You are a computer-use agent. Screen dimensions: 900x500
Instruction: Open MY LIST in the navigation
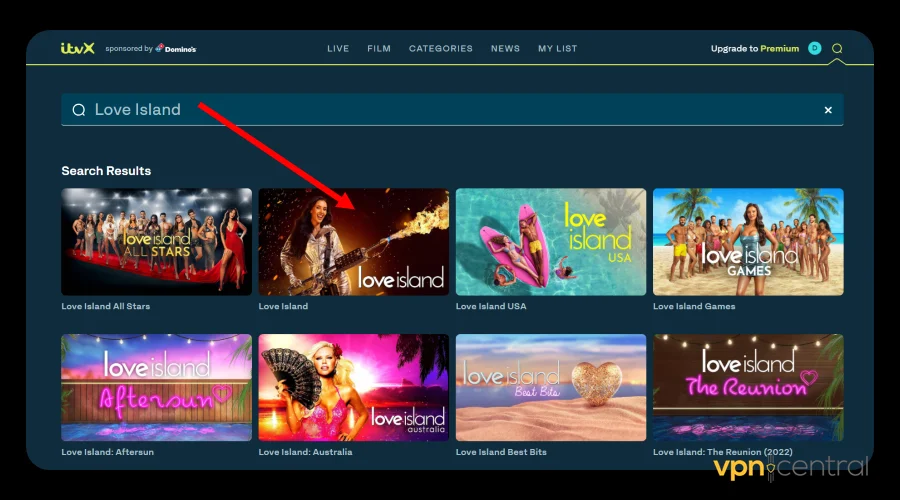[x=557, y=49]
